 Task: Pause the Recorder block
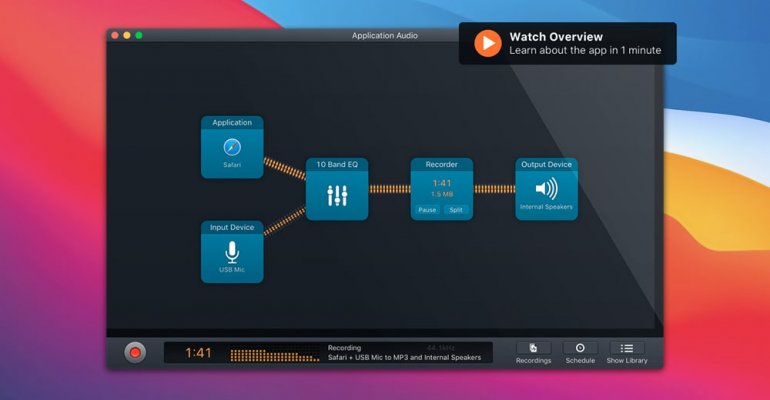[427, 210]
